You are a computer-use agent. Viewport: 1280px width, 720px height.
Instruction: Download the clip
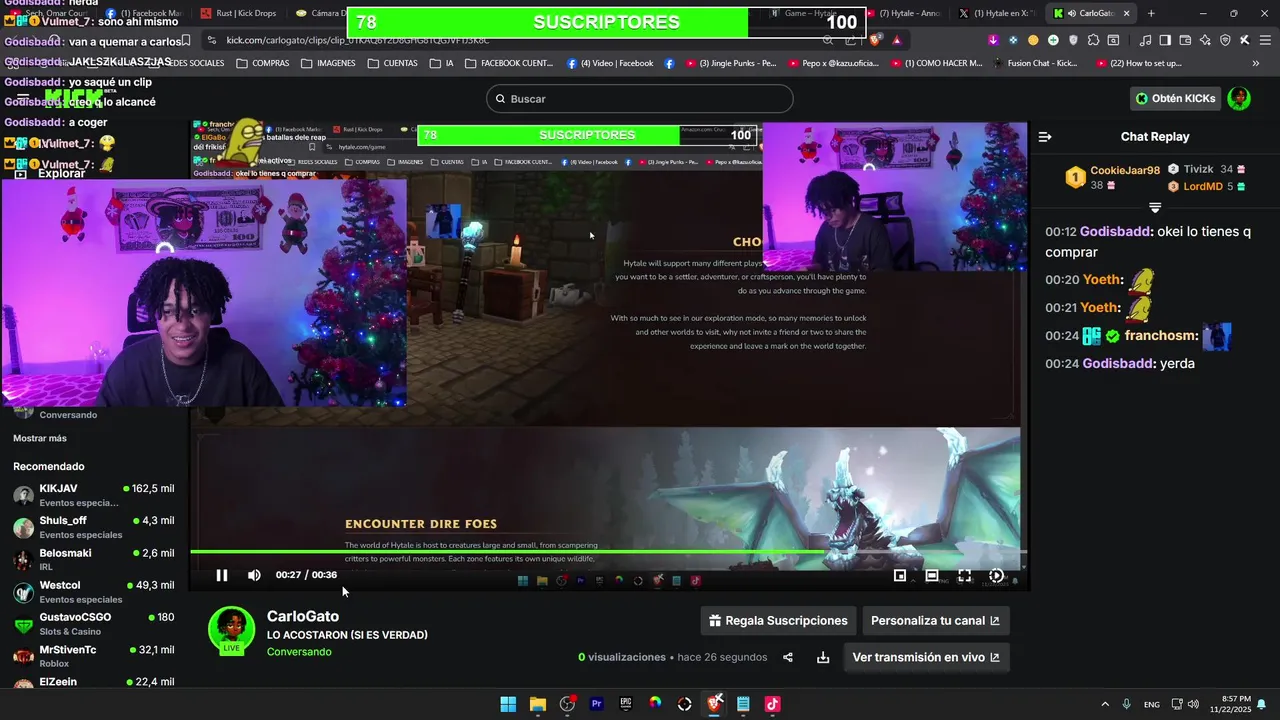823,657
